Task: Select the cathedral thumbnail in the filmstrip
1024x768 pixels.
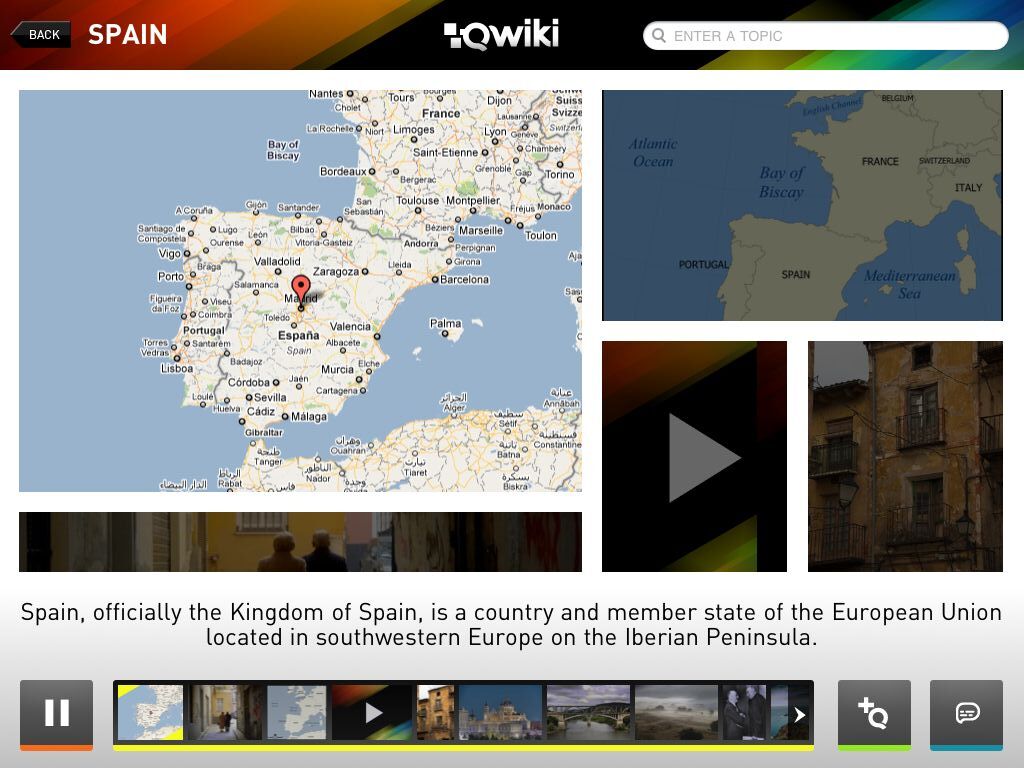Action: pyautogui.click(x=501, y=712)
